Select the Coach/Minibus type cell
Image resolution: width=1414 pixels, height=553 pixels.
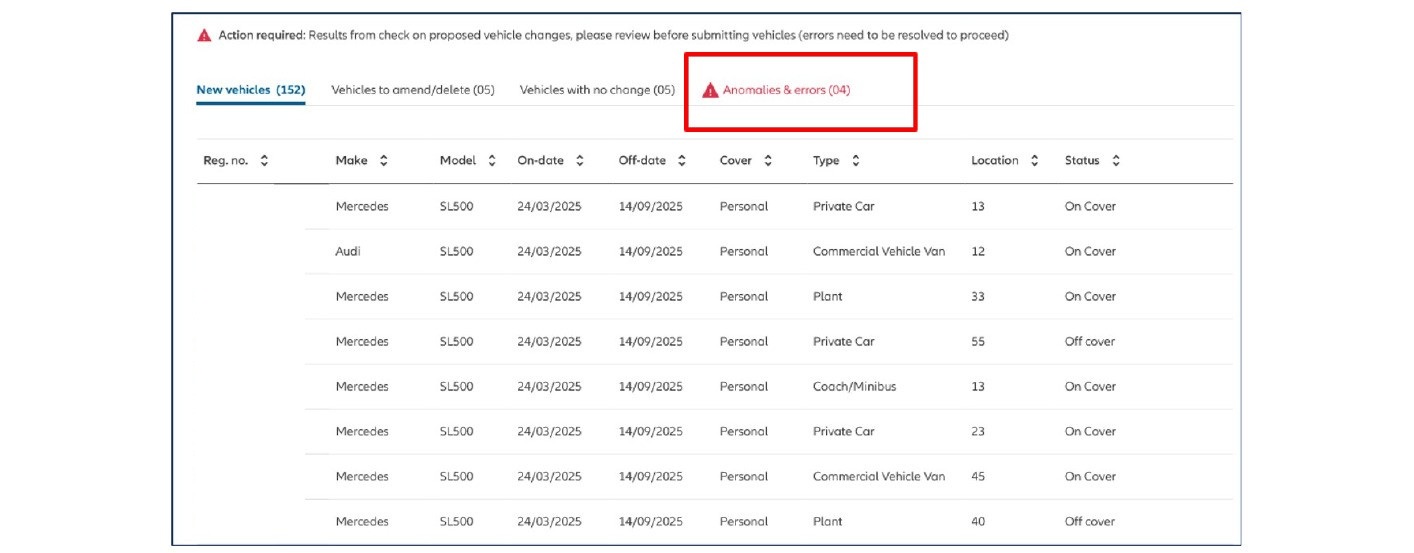[855, 387]
